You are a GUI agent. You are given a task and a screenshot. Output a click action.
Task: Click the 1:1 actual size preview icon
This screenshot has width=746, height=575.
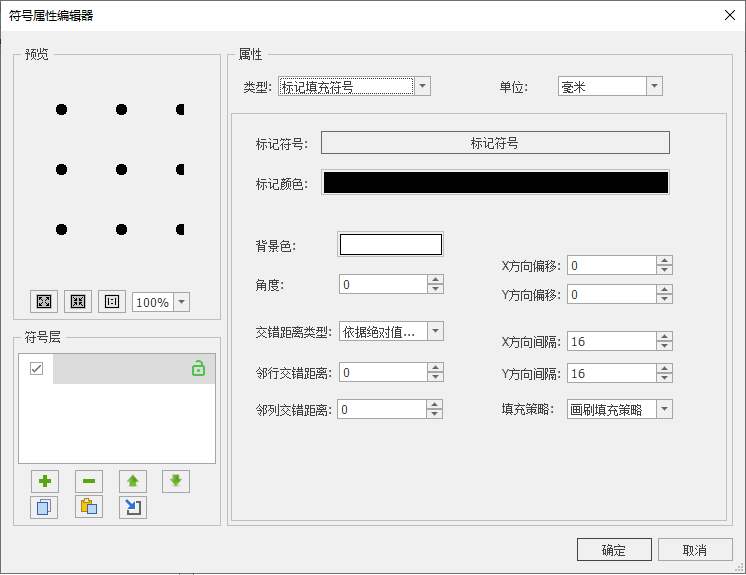click(x=112, y=301)
